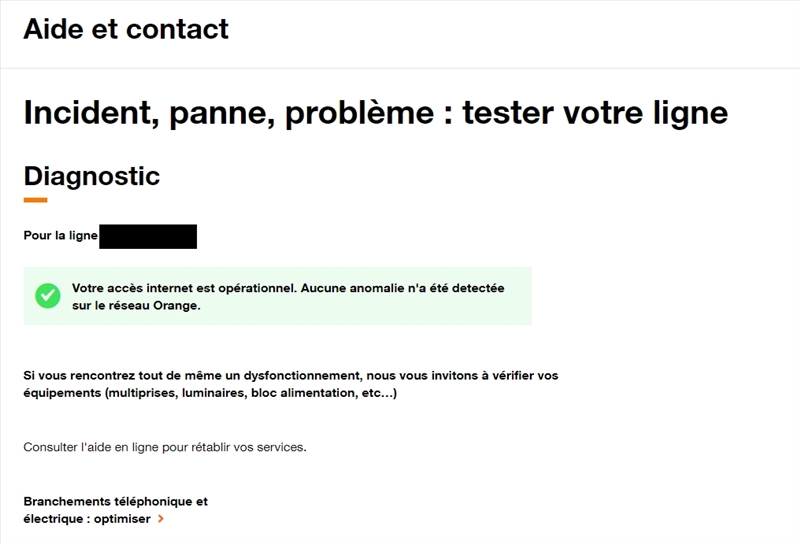Click the Incident, panne, problème page title

[375, 113]
